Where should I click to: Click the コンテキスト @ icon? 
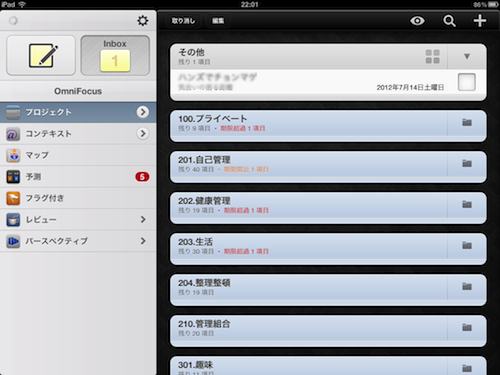(x=13, y=134)
